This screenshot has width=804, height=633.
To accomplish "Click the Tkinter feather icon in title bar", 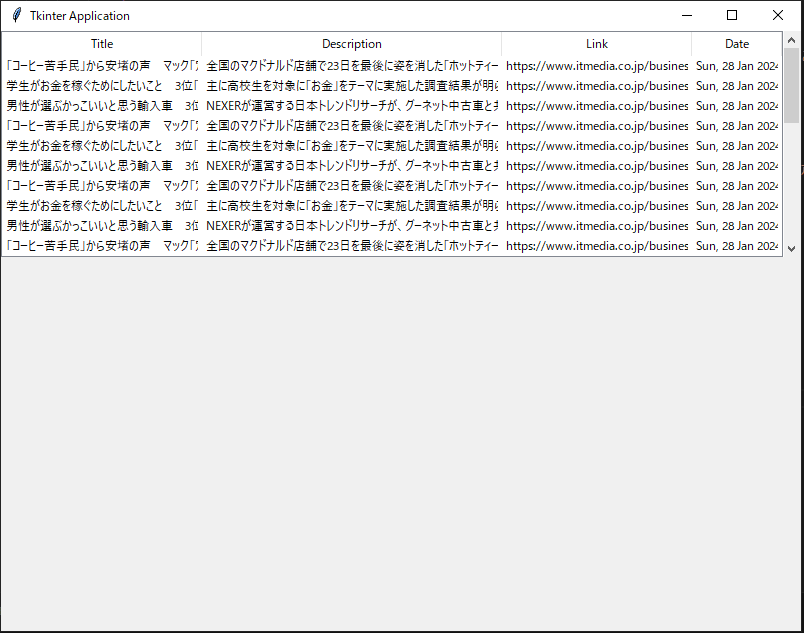I will [16, 16].
